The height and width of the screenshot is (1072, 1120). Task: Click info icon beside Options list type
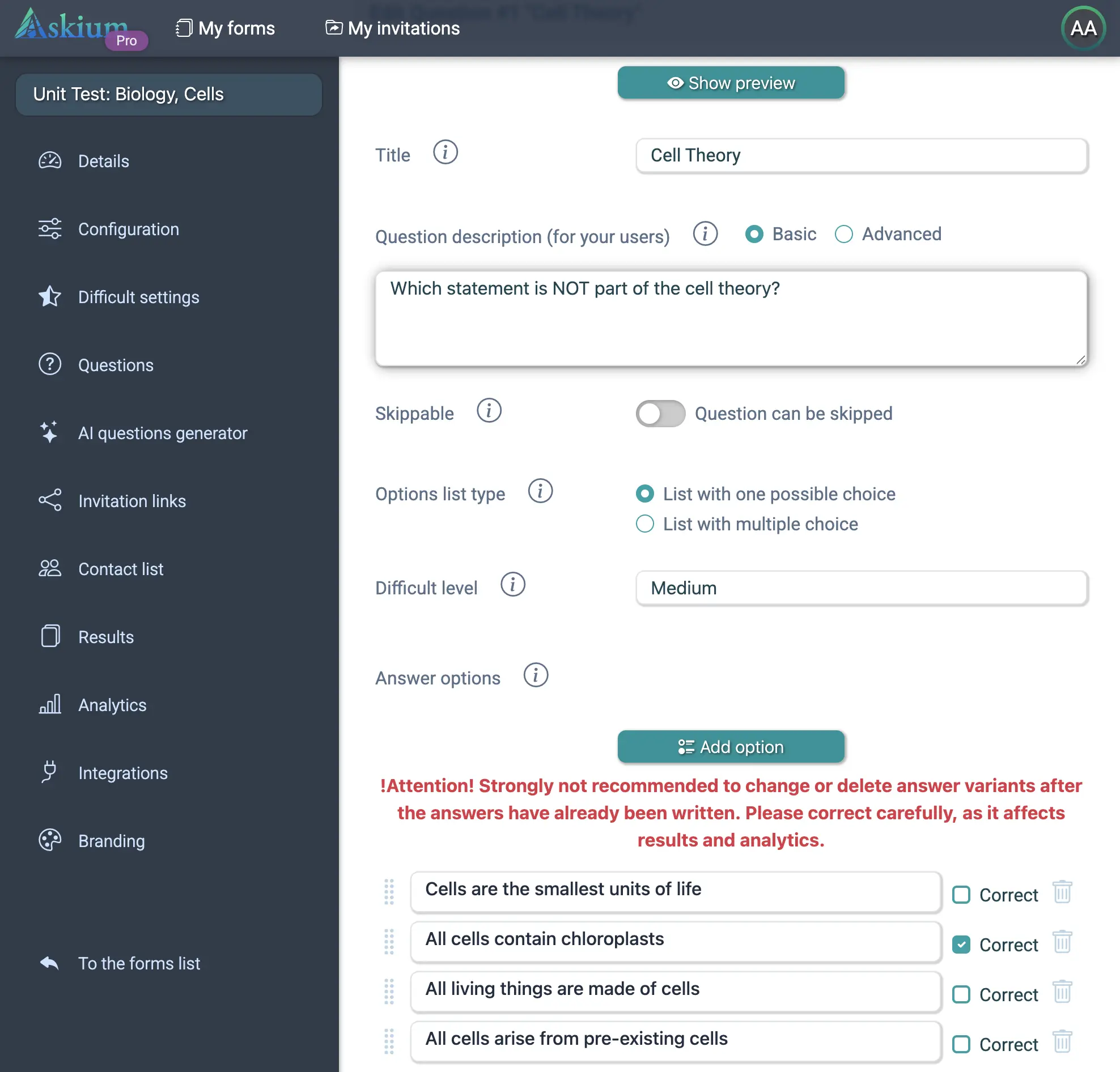[x=540, y=491]
